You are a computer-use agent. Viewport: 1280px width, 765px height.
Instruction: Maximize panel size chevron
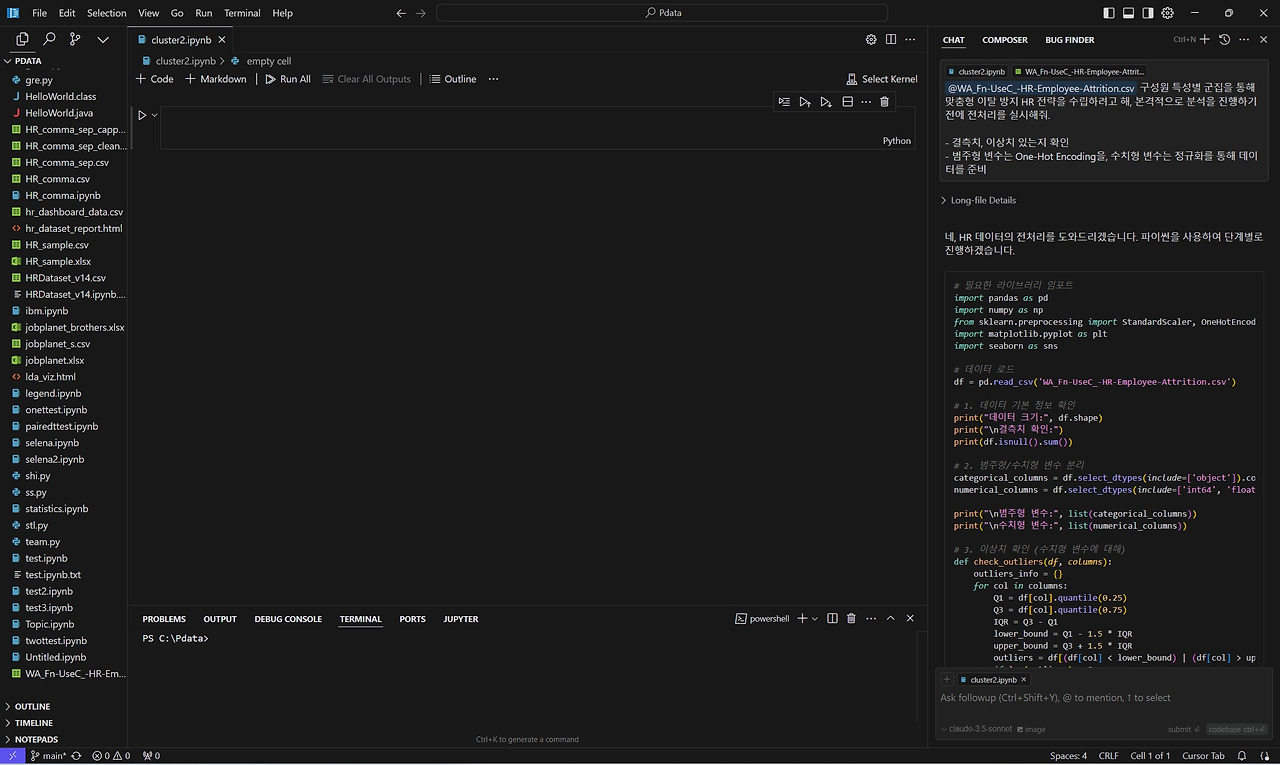(890, 618)
